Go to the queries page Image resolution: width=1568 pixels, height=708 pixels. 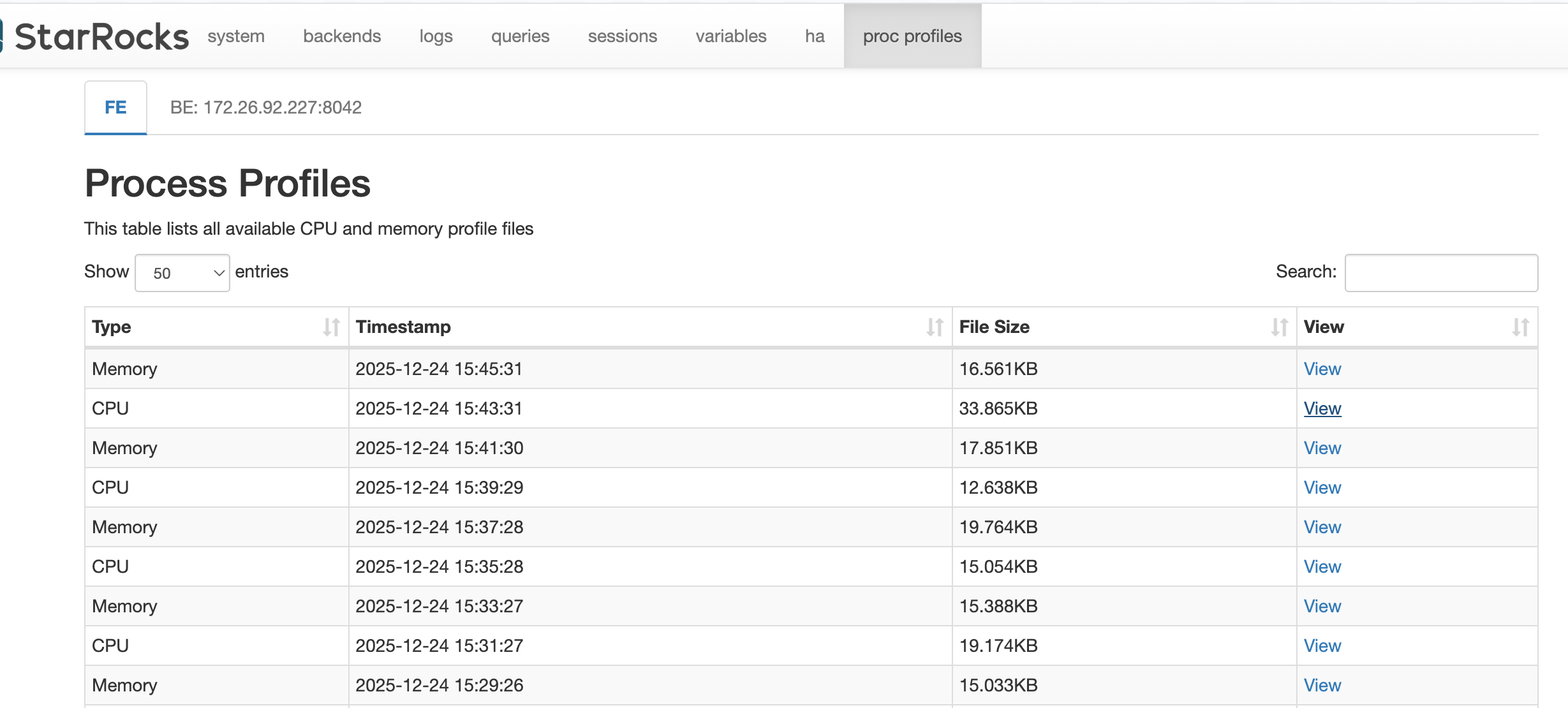click(520, 36)
